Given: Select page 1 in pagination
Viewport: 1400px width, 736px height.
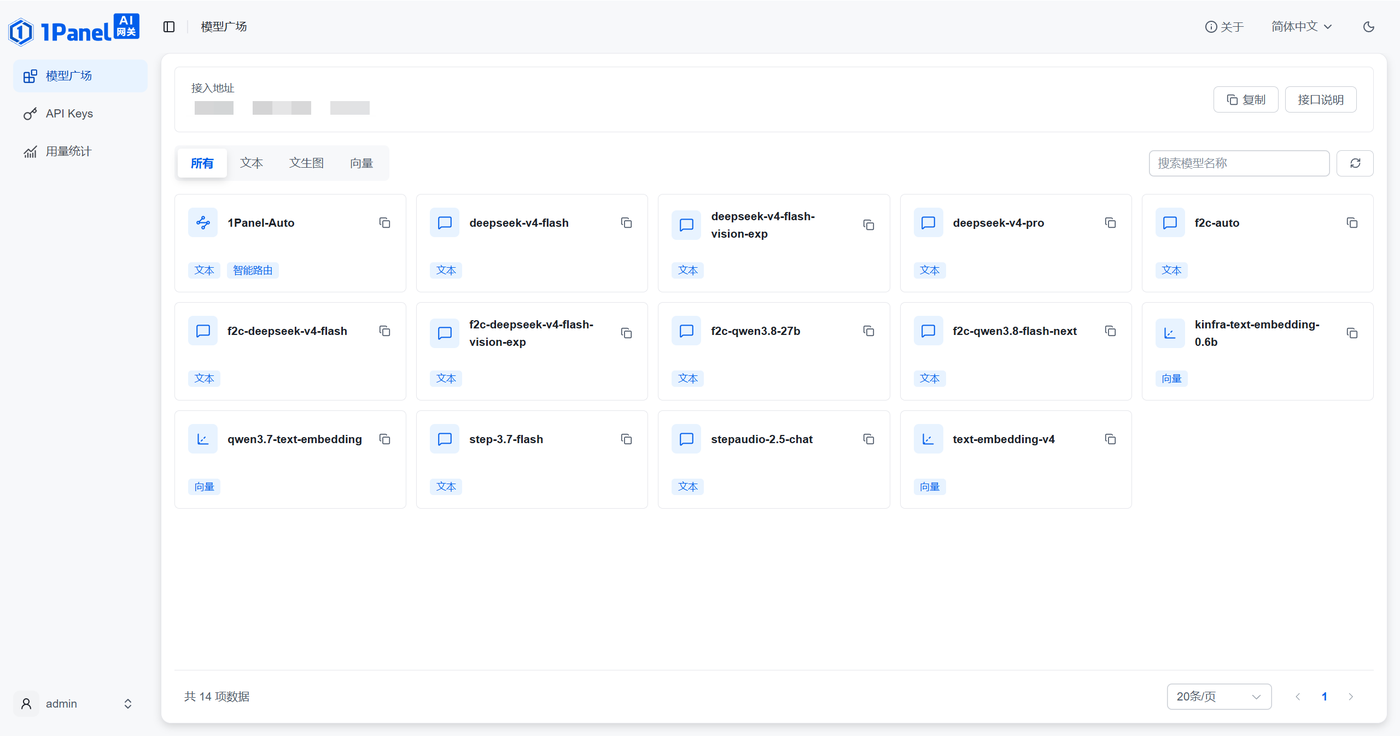Looking at the screenshot, I should 1324,697.
